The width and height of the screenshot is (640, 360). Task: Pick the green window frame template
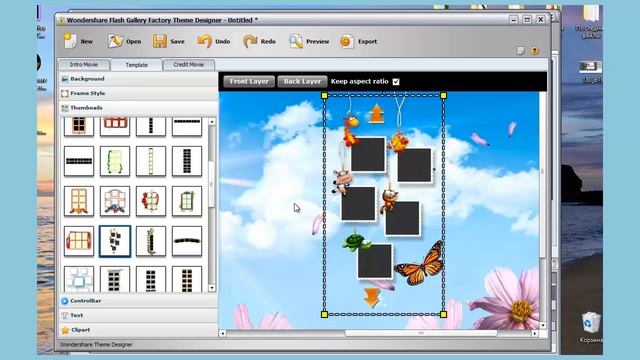(x=187, y=201)
